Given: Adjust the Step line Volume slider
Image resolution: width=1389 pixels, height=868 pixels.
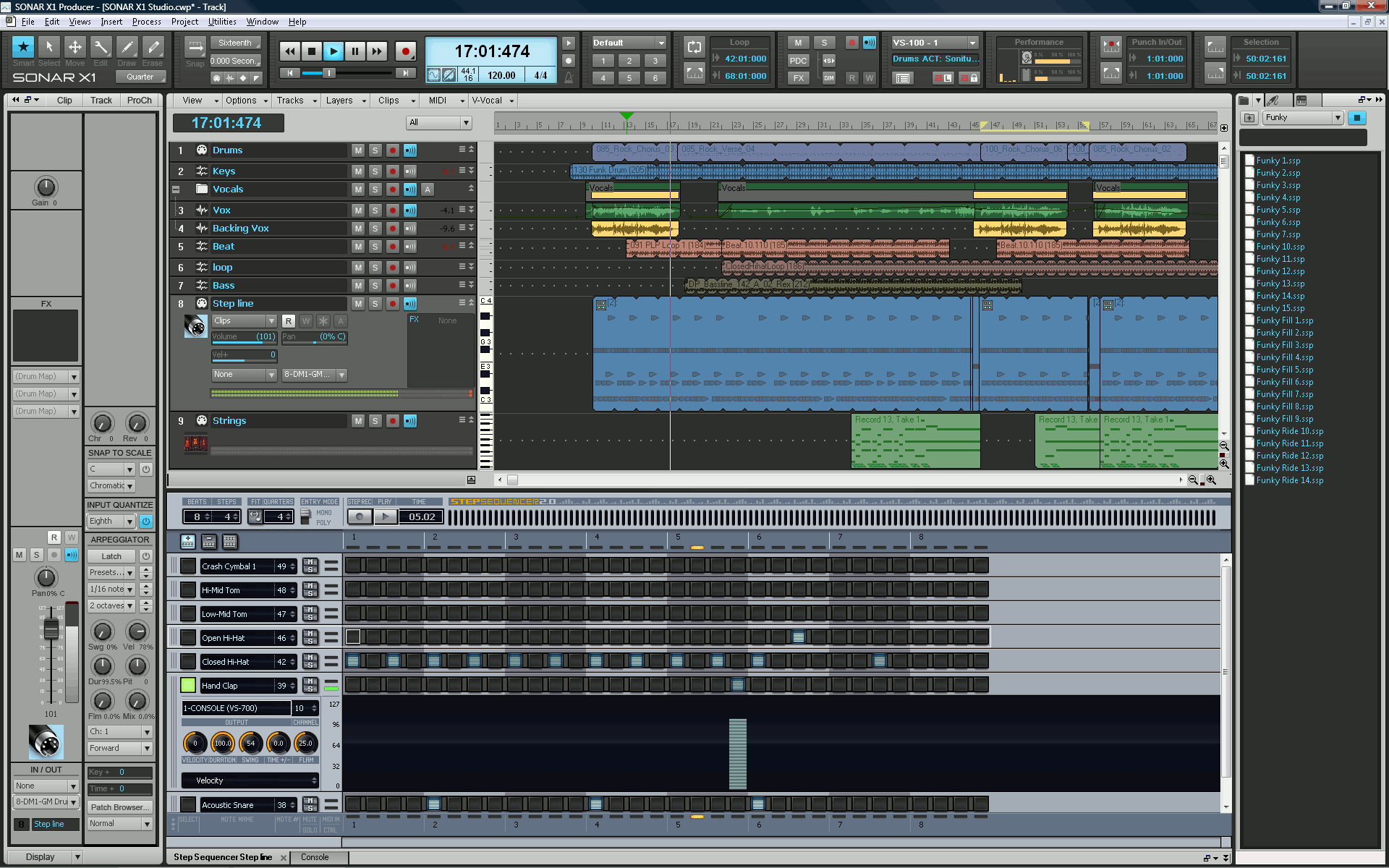Looking at the screenshot, I should click(244, 337).
